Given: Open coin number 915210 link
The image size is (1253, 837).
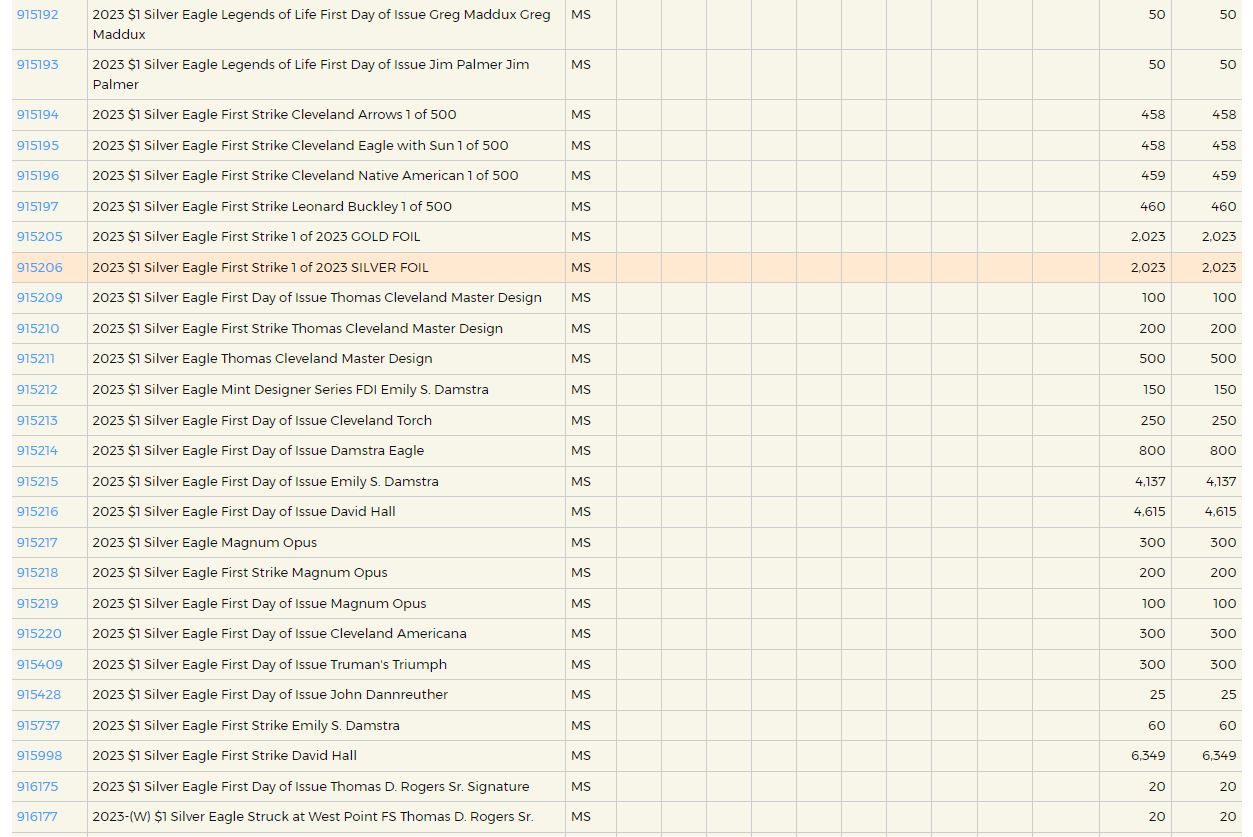Looking at the screenshot, I should pos(37,329).
